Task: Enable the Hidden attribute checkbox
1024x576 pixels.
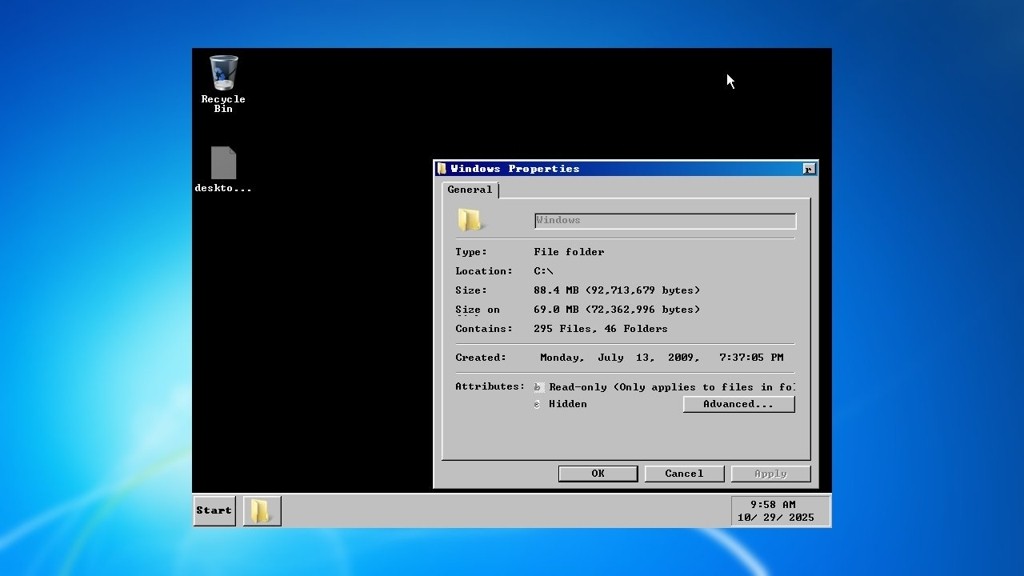Action: tap(538, 404)
